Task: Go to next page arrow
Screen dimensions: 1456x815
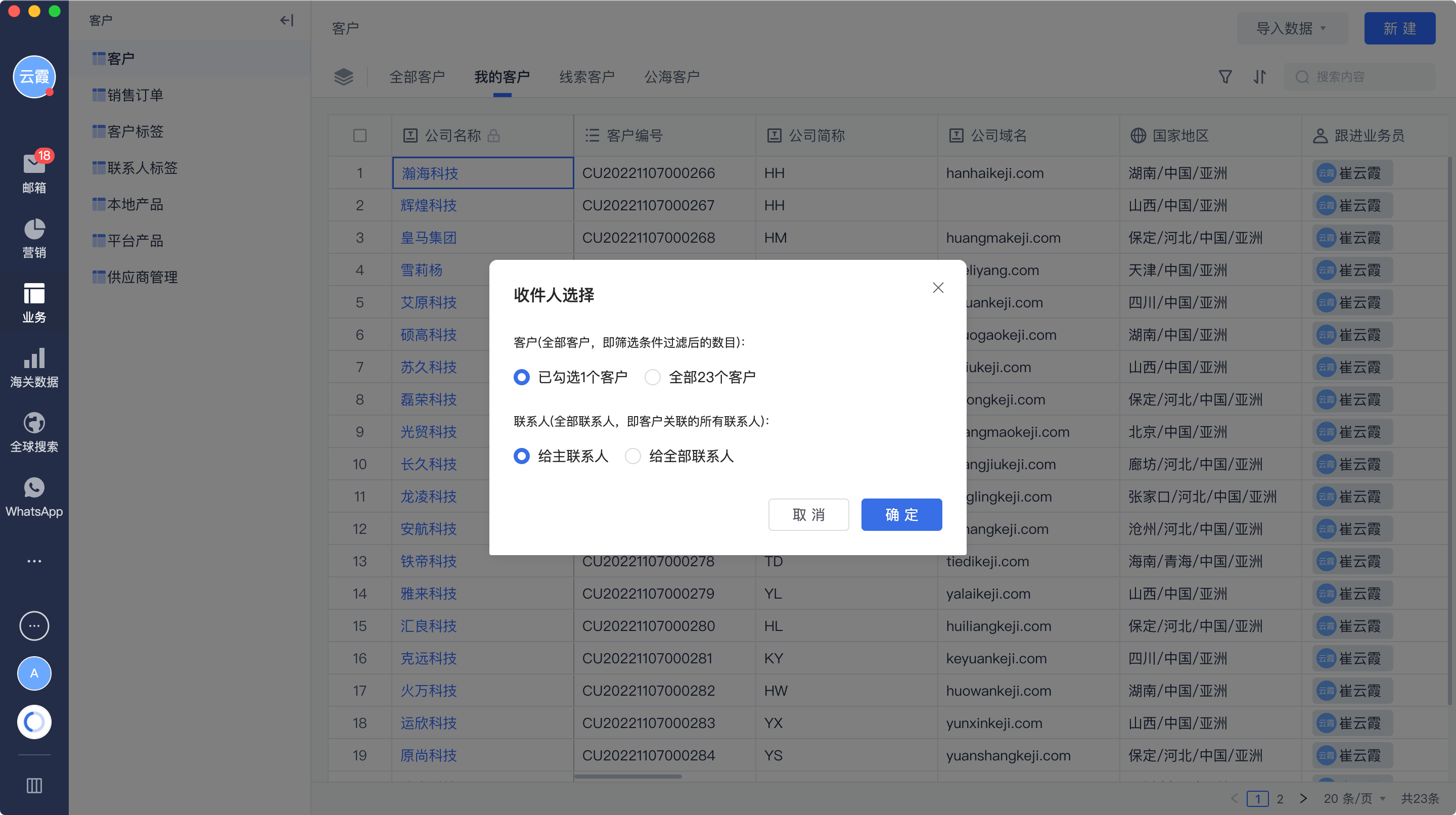Action: tap(1303, 798)
